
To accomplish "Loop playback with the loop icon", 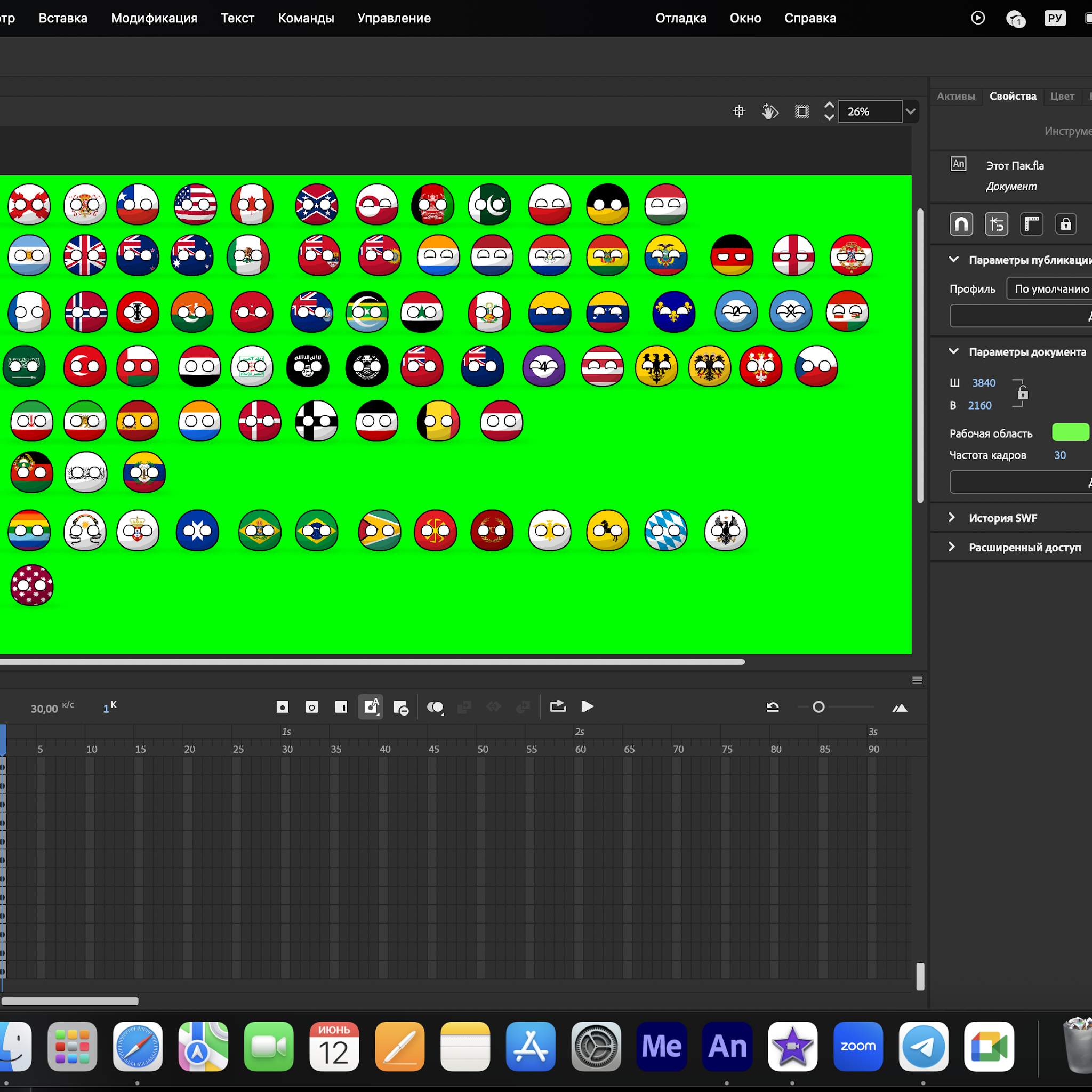I will [x=557, y=706].
